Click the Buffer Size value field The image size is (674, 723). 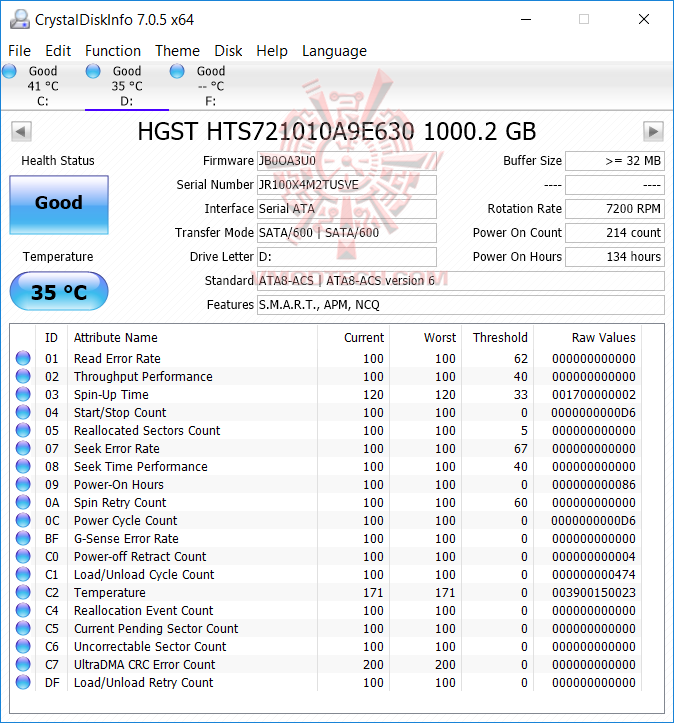click(615, 160)
